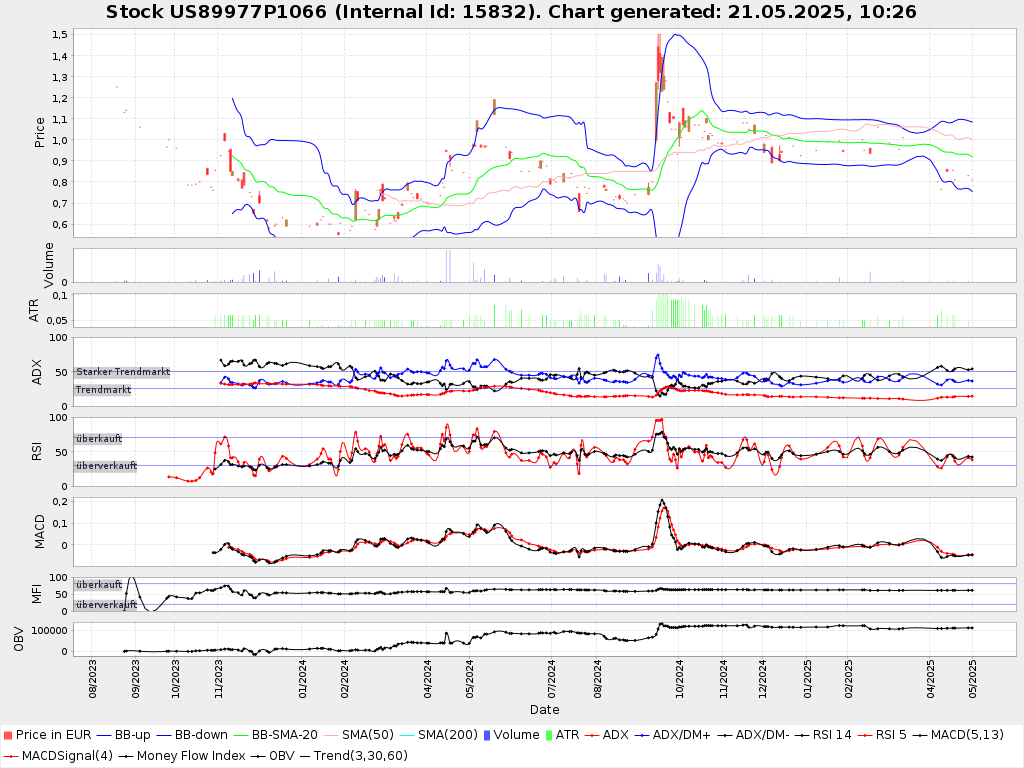
Task: Select the 'SMA(50)' legend entry
Action: (x=359, y=735)
